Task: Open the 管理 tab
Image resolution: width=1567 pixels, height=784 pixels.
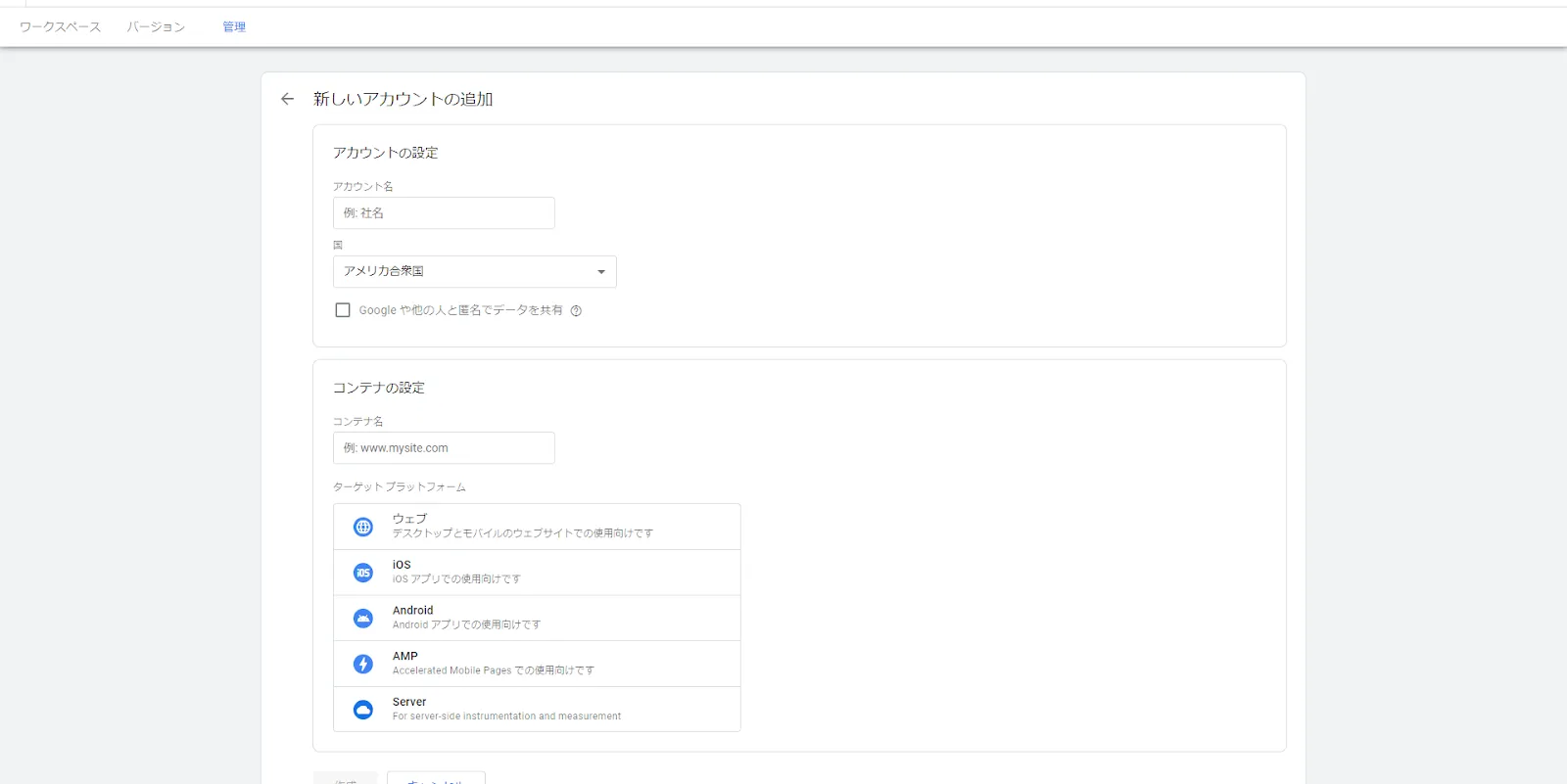Action: coord(234,26)
